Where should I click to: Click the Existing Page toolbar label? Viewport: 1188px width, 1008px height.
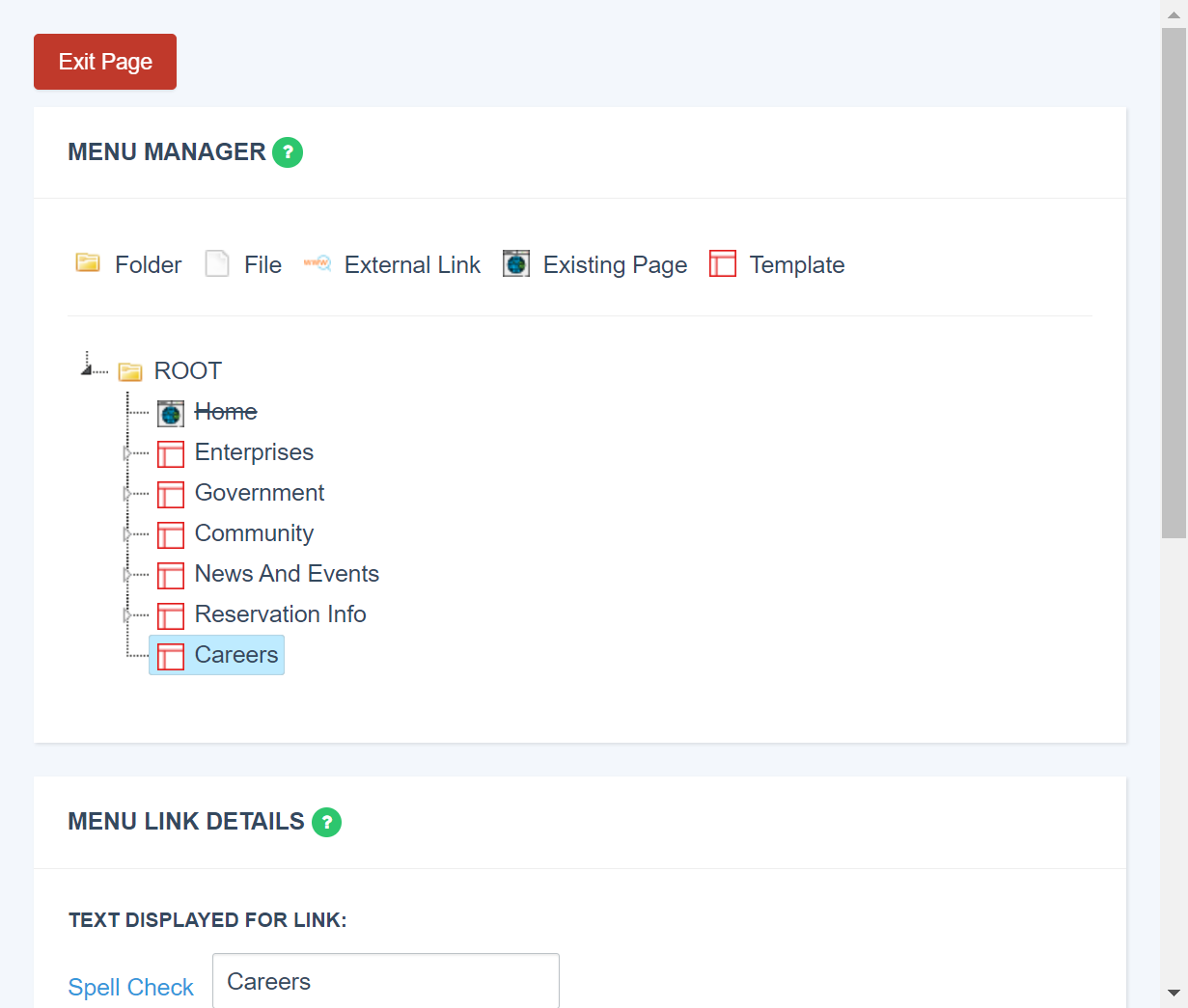(615, 265)
